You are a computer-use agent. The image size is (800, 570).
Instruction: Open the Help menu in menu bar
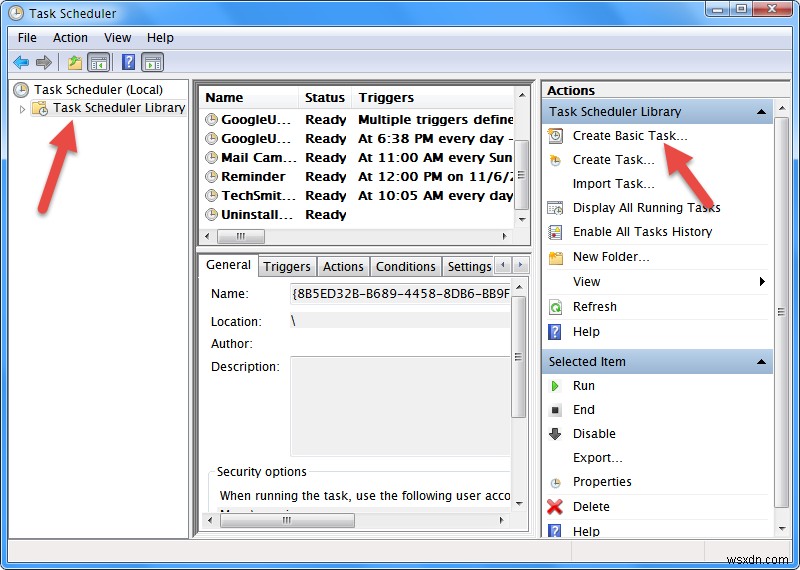(160, 38)
